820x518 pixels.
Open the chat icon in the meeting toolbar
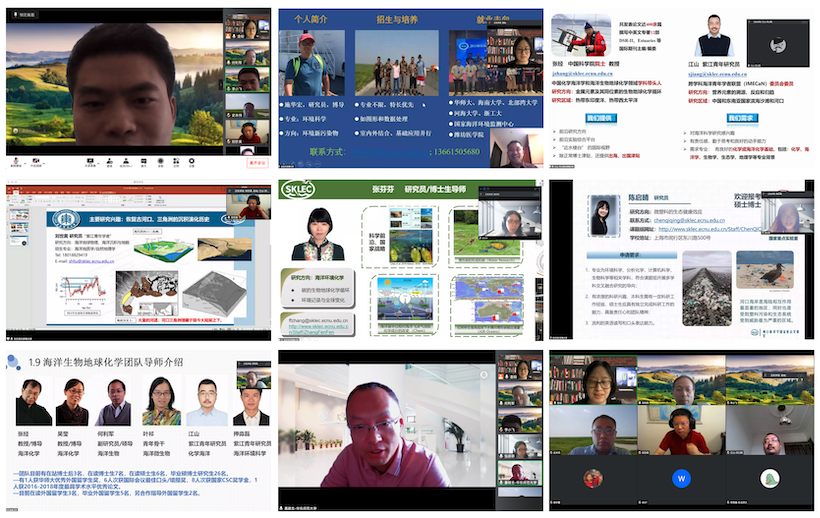point(144,160)
